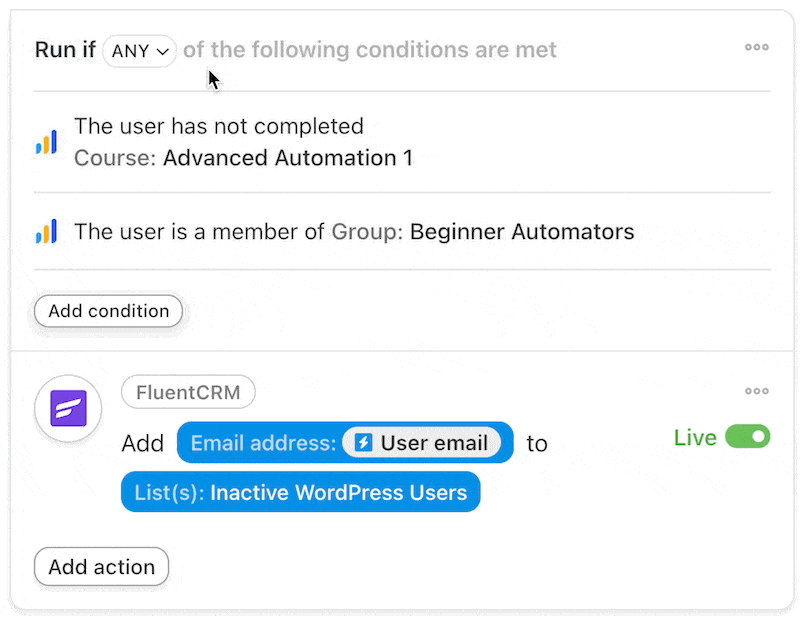Toggle the Live switch off
Screen dimensions: 800x618
[747, 437]
